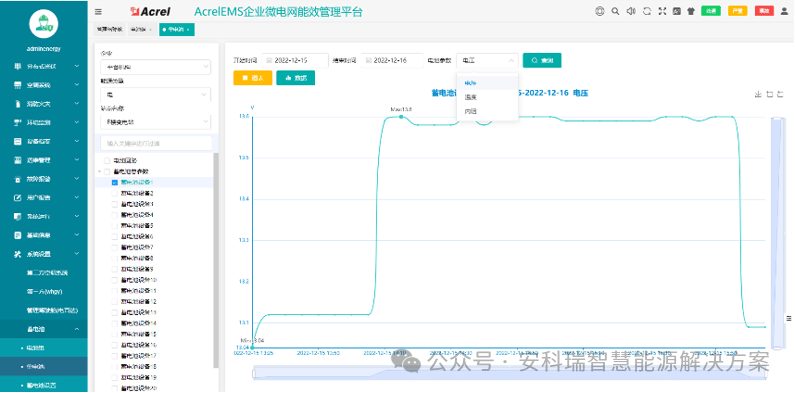Click the green status badge in the header
Viewport: 795px width, 393px height.
click(x=711, y=11)
